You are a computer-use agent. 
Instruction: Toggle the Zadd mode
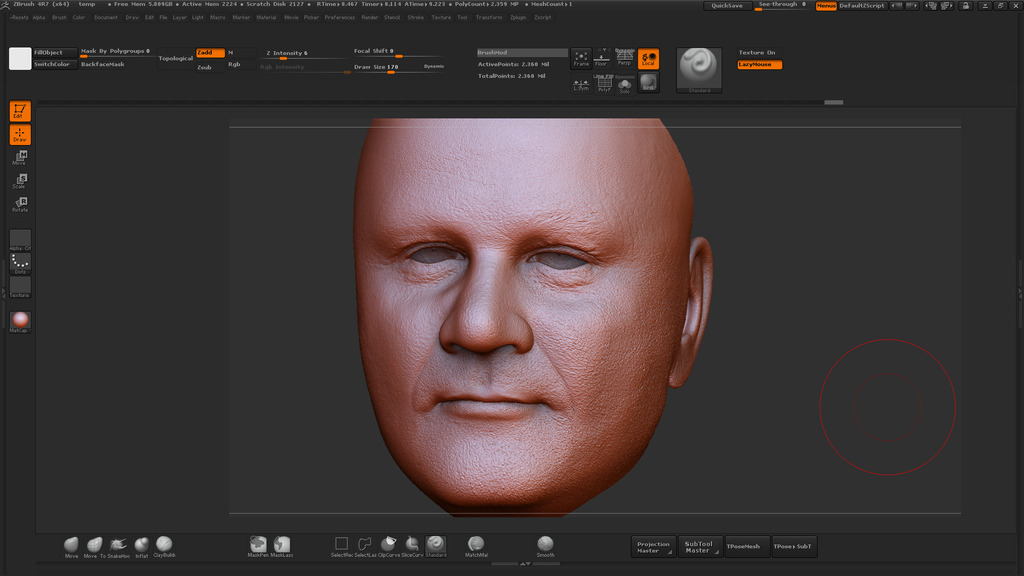[210, 52]
